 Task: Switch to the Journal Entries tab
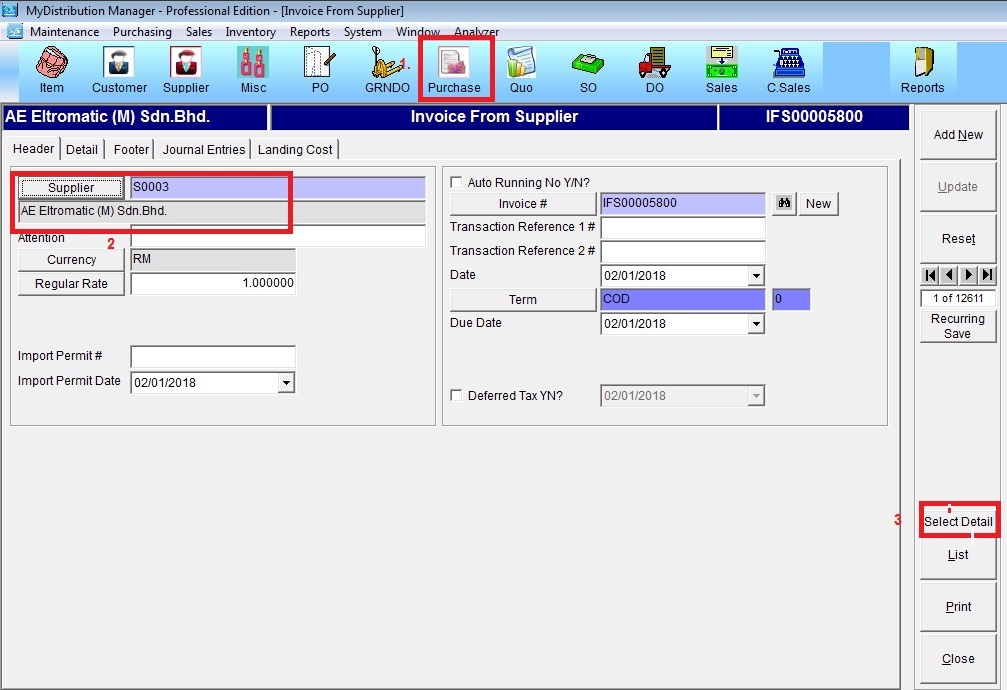[x=204, y=150]
